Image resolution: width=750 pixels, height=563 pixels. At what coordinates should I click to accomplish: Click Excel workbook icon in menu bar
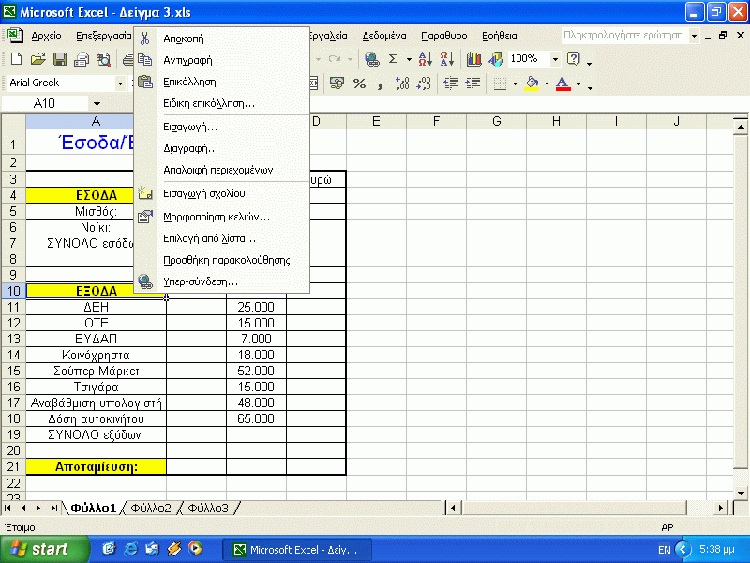(14, 35)
